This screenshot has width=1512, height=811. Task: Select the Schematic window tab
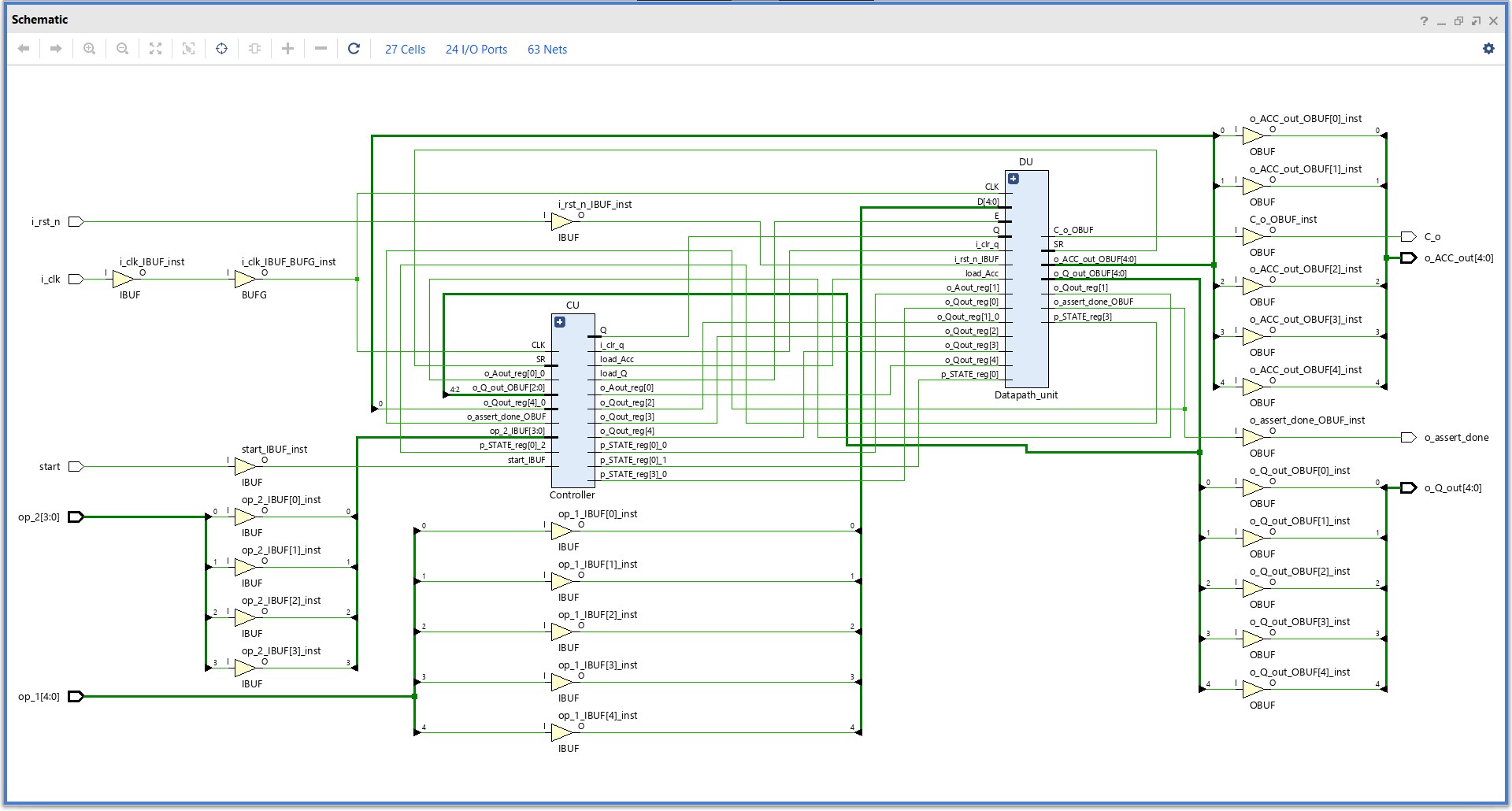click(39, 20)
